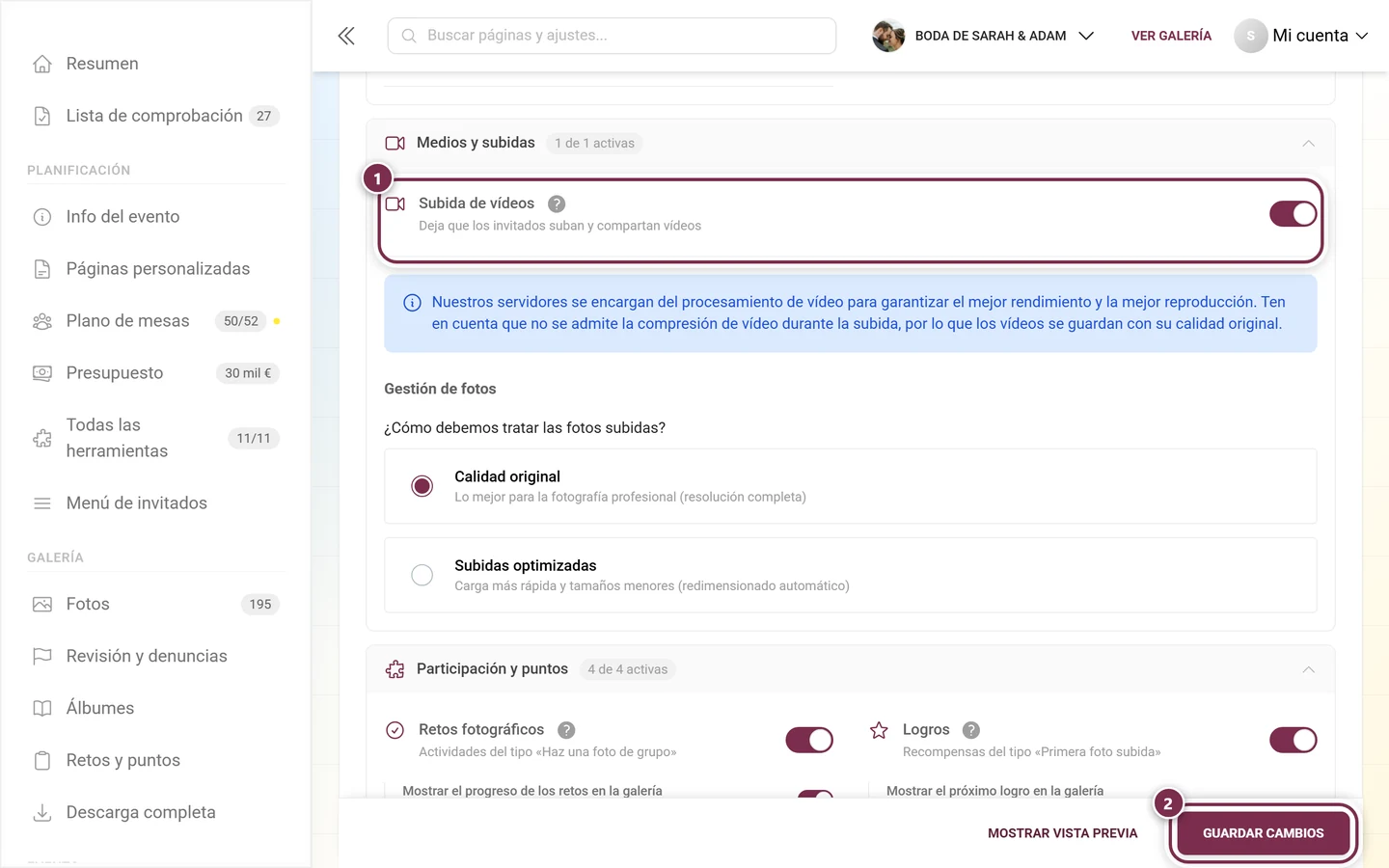Image resolution: width=1389 pixels, height=868 pixels.
Task: Open help tooltip for Retos fotográficos
Action: 566,730
